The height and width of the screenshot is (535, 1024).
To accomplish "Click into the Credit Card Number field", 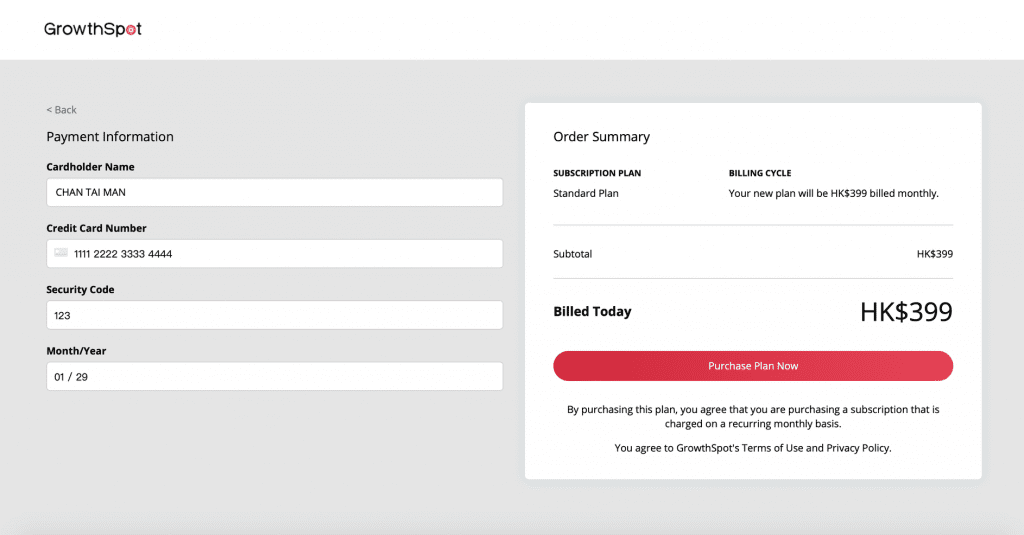I will pyautogui.click(x=274, y=253).
